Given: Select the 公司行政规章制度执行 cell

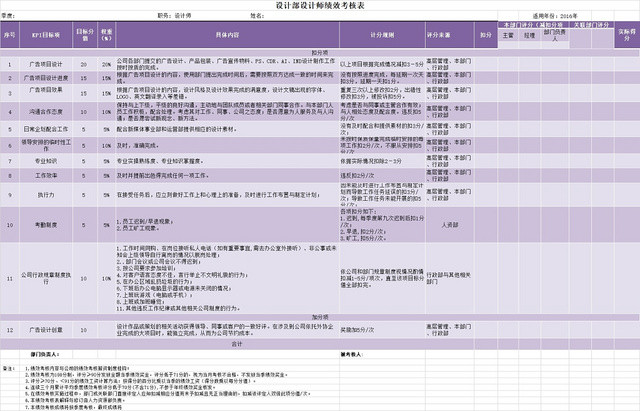Looking at the screenshot, I should [46, 278].
